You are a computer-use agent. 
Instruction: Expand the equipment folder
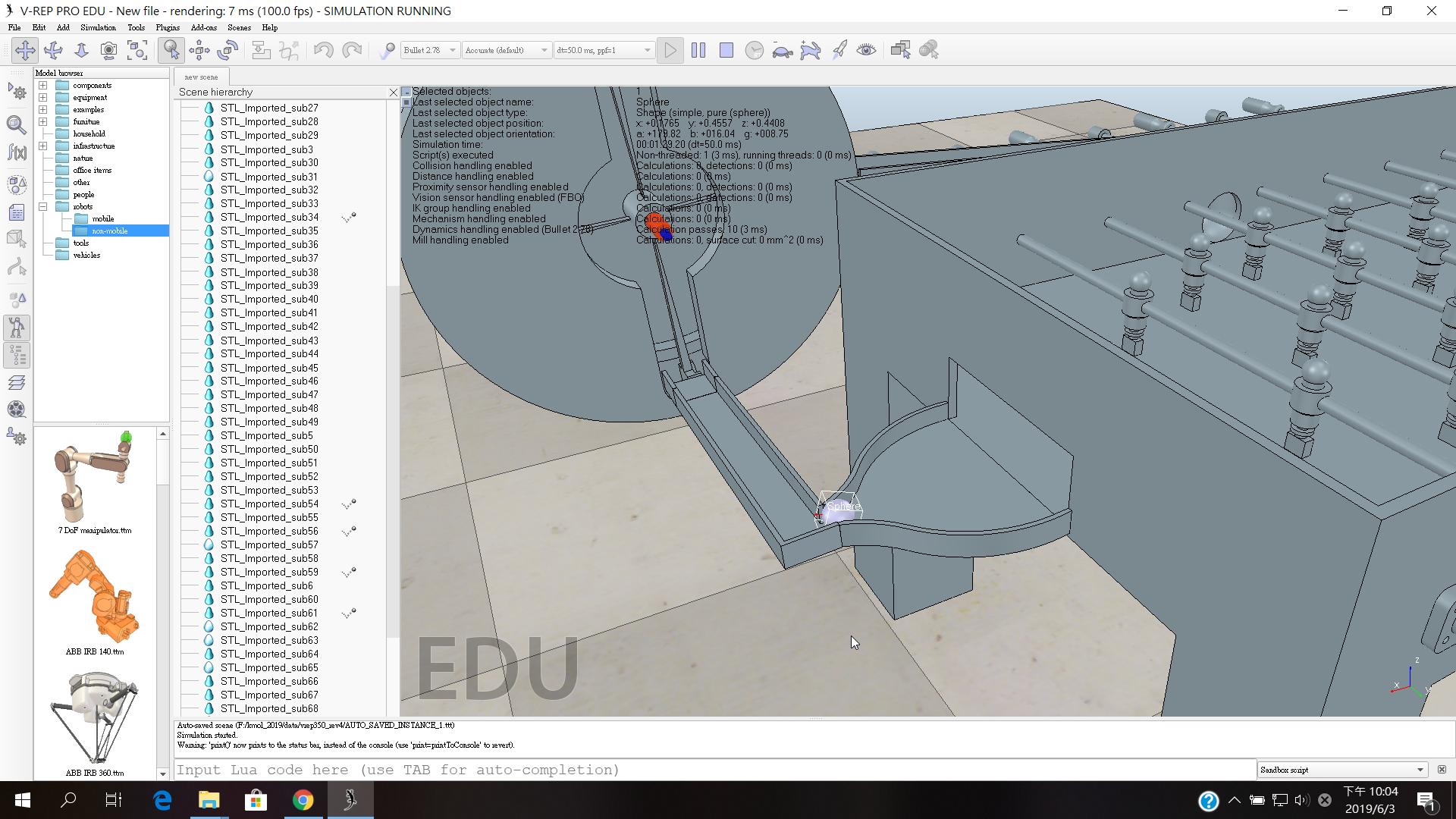43,97
